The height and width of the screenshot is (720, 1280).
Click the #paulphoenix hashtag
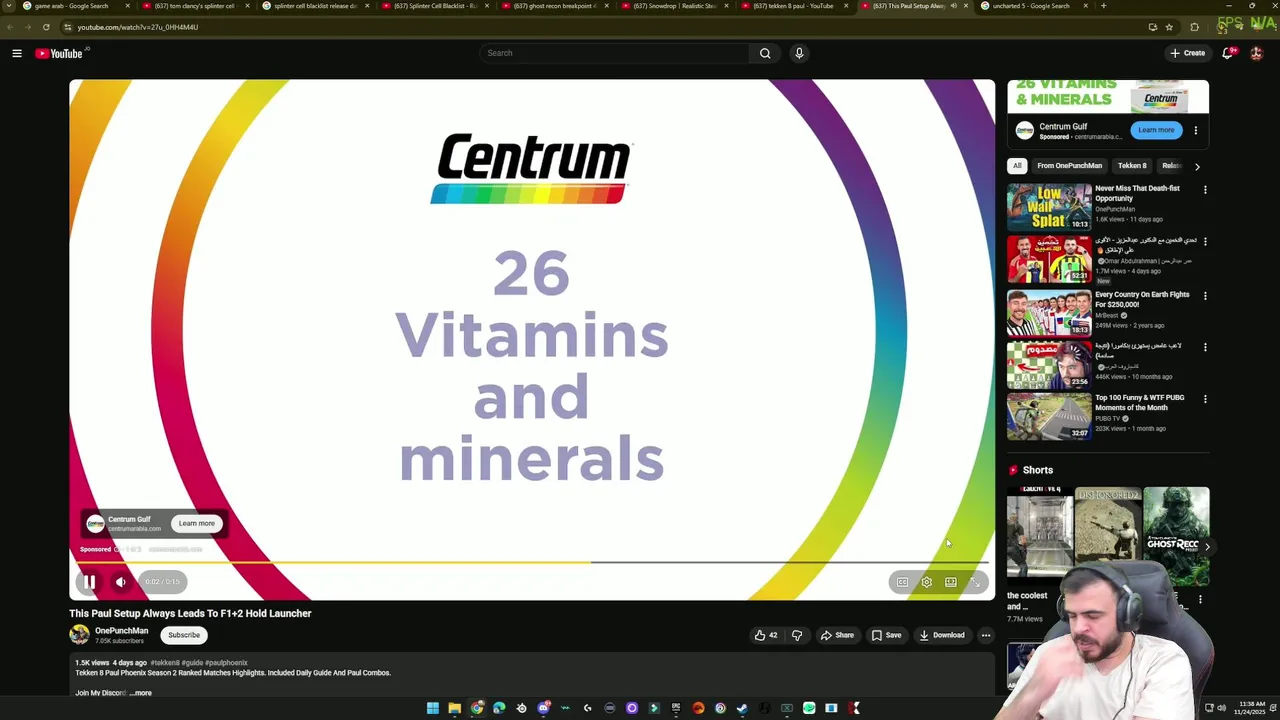[226, 663]
